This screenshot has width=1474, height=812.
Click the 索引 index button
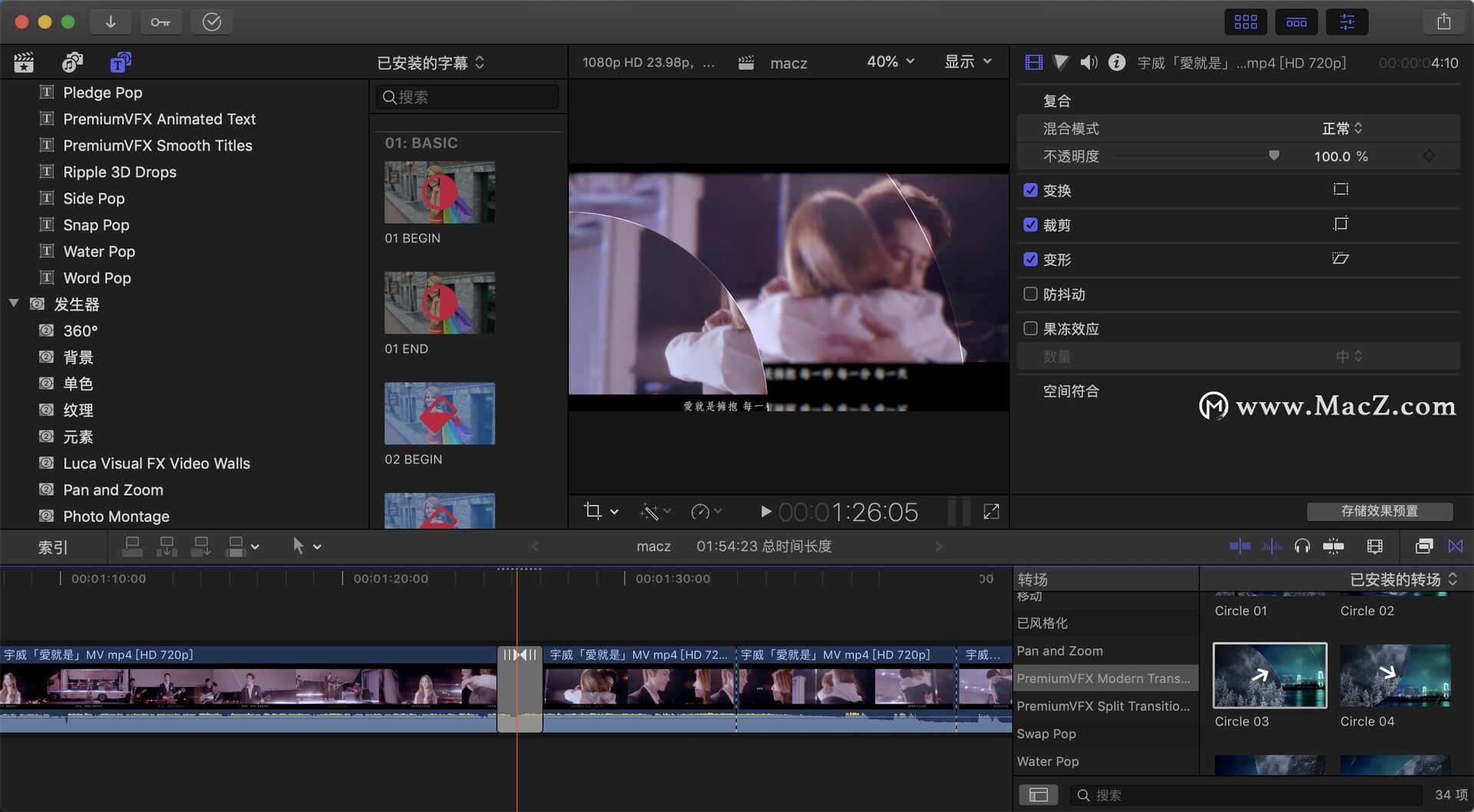(53, 547)
